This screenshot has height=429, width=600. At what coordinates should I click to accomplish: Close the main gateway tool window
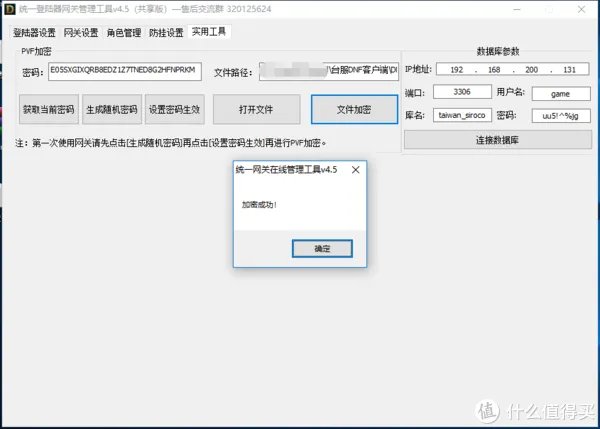(581, 9)
